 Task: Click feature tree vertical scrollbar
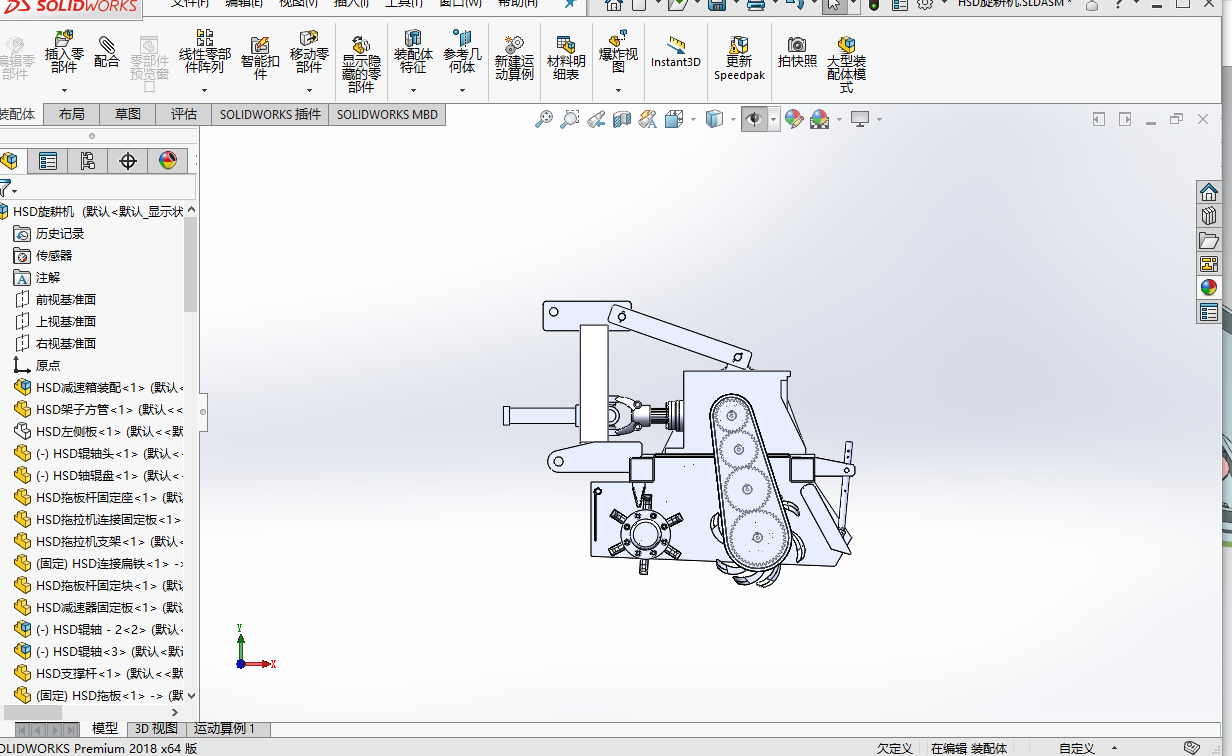(191, 264)
